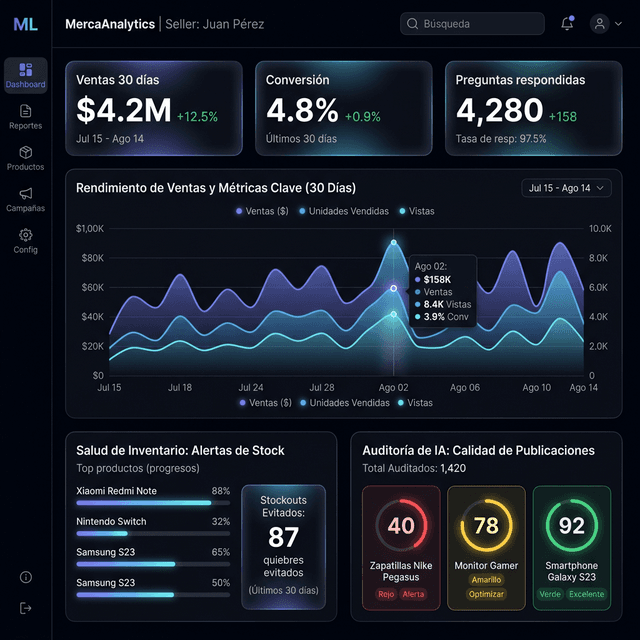Viewport: 640px width, 640px height.
Task: Open the Config gear icon
Action: (x=26, y=235)
